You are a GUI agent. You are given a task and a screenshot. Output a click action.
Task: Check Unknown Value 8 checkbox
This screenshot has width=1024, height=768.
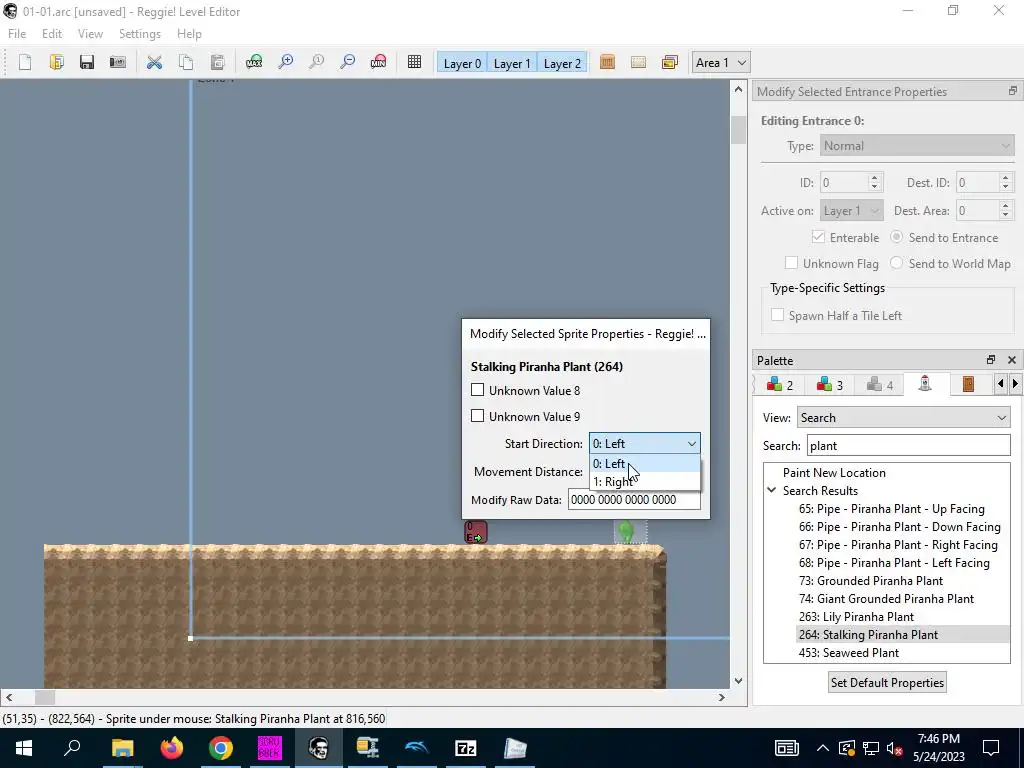[x=477, y=390]
